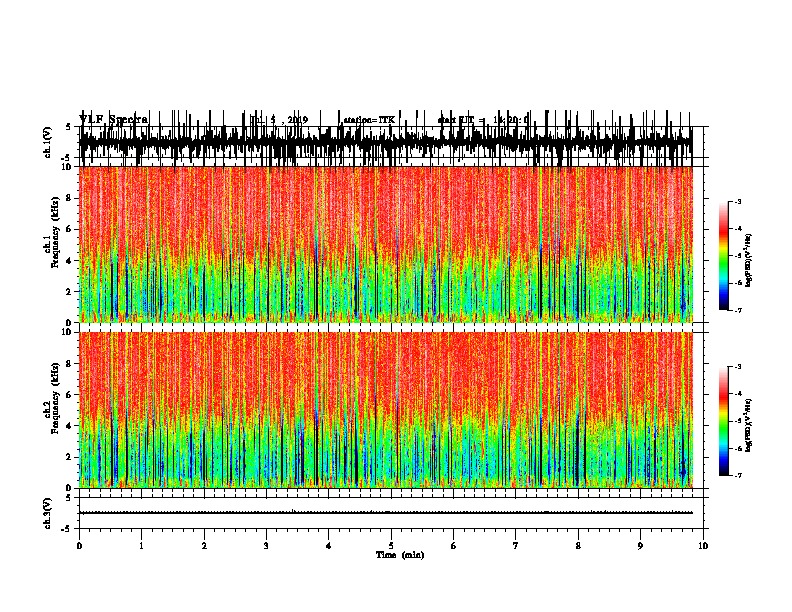Click the '8' kHz tick of ch.1
The width and height of the screenshot is (792, 612).
(69, 198)
